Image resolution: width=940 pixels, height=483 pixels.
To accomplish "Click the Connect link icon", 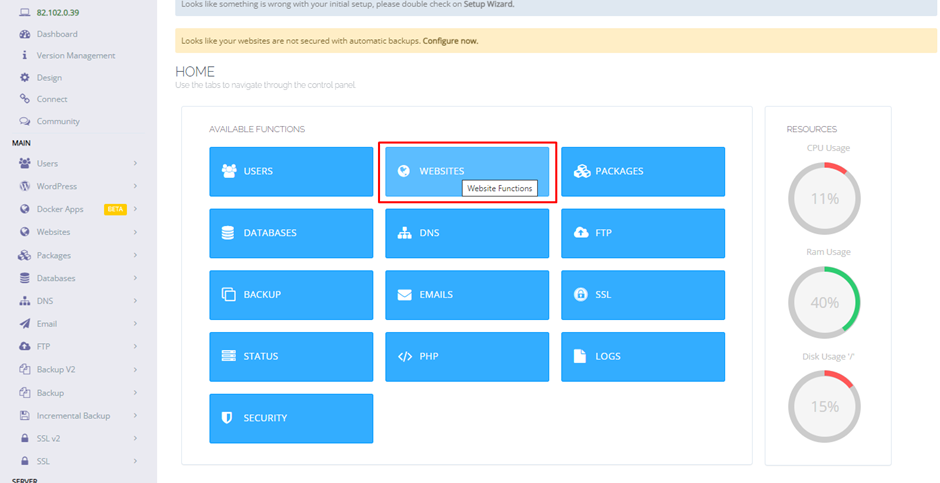I will click(x=25, y=99).
